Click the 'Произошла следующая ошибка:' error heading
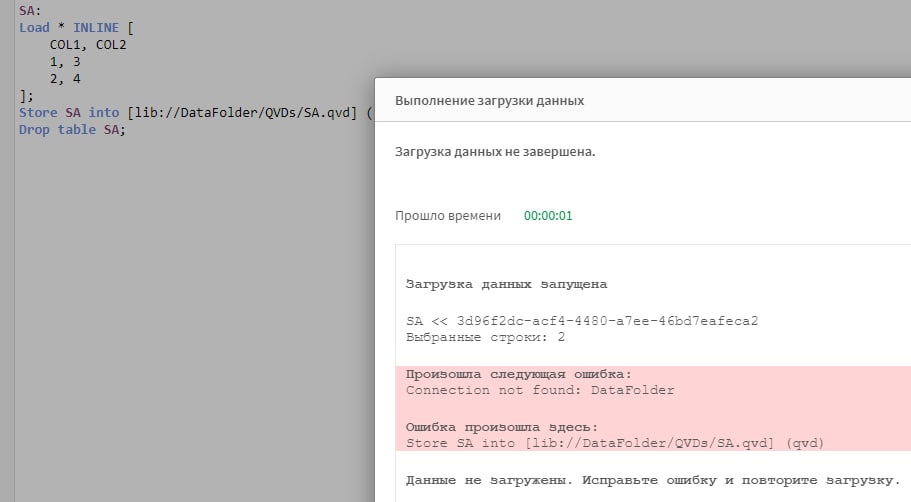Viewport: 911px width, 502px height. point(518,374)
